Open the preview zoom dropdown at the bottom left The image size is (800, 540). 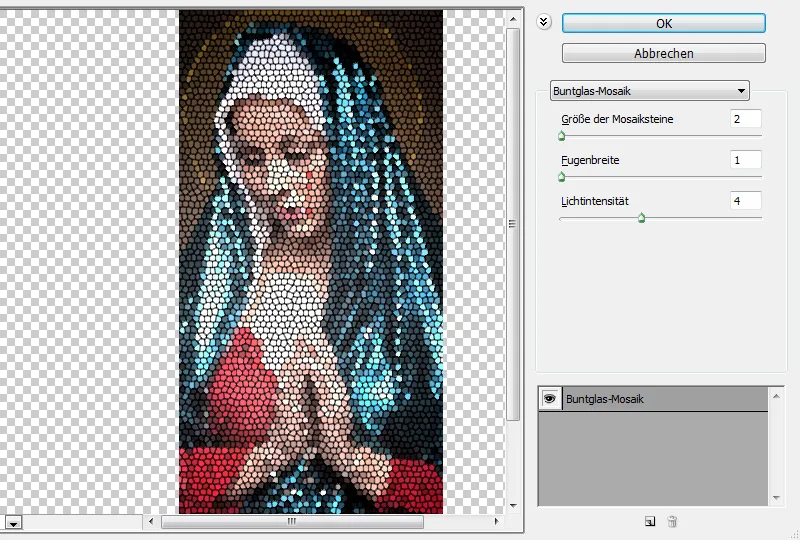tap(13, 523)
